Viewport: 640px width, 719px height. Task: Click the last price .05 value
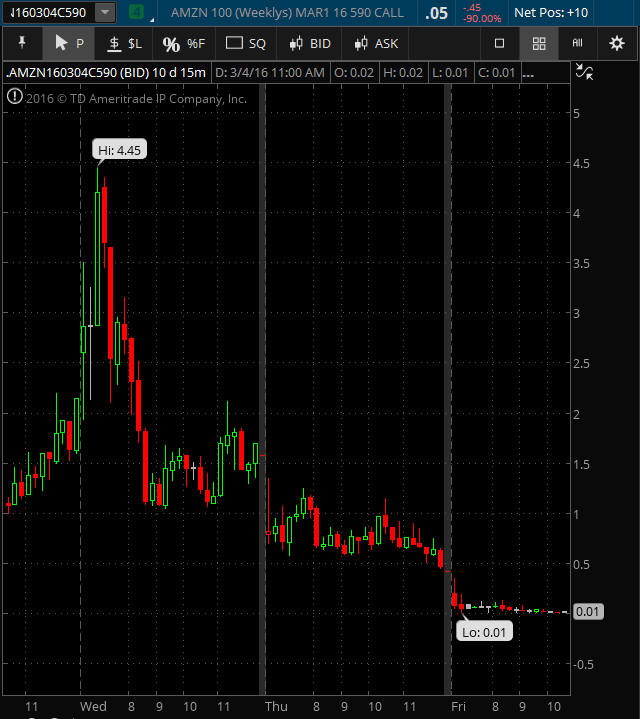436,13
